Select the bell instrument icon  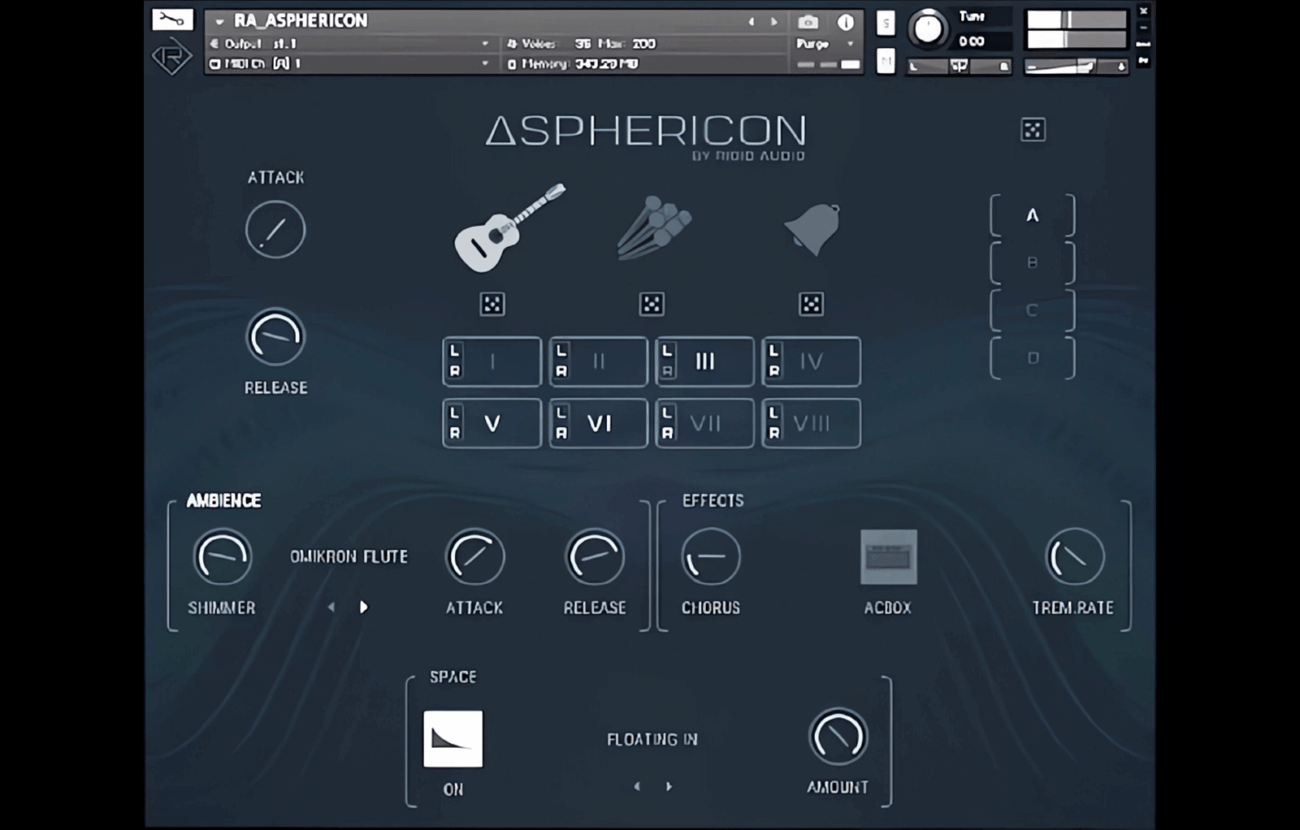click(812, 229)
